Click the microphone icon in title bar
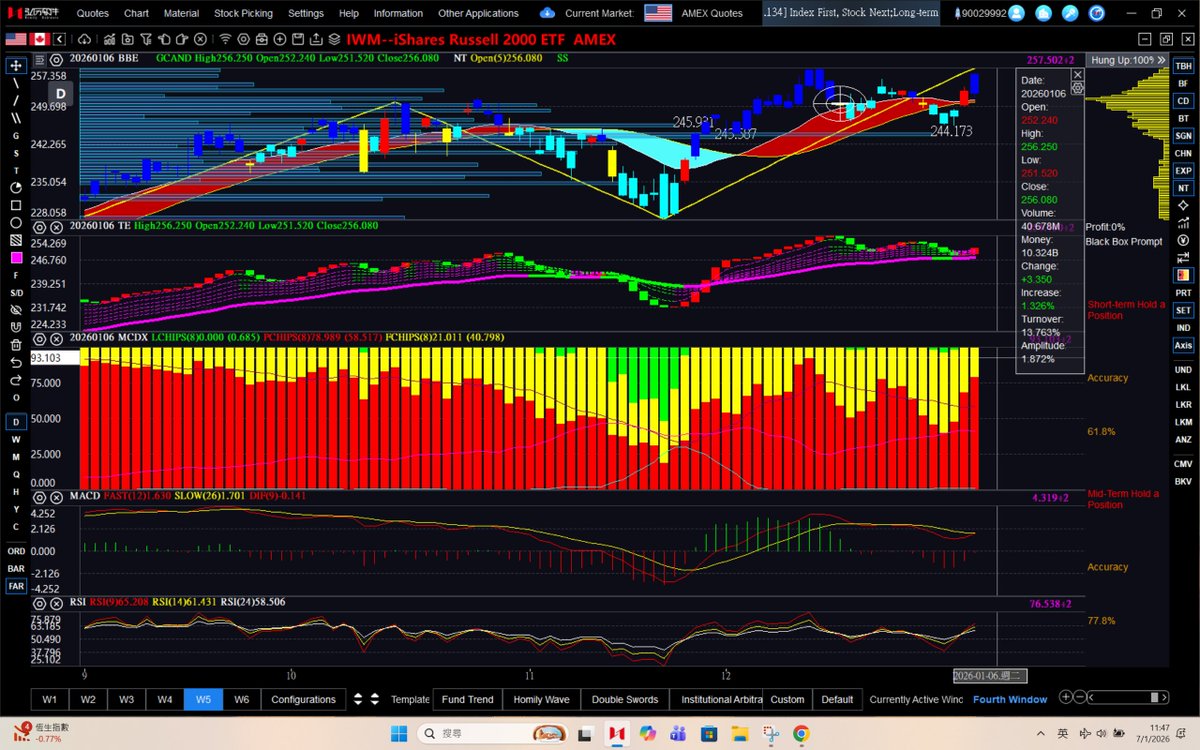Screen dimensions: 1200x750 click(x=1068, y=13)
